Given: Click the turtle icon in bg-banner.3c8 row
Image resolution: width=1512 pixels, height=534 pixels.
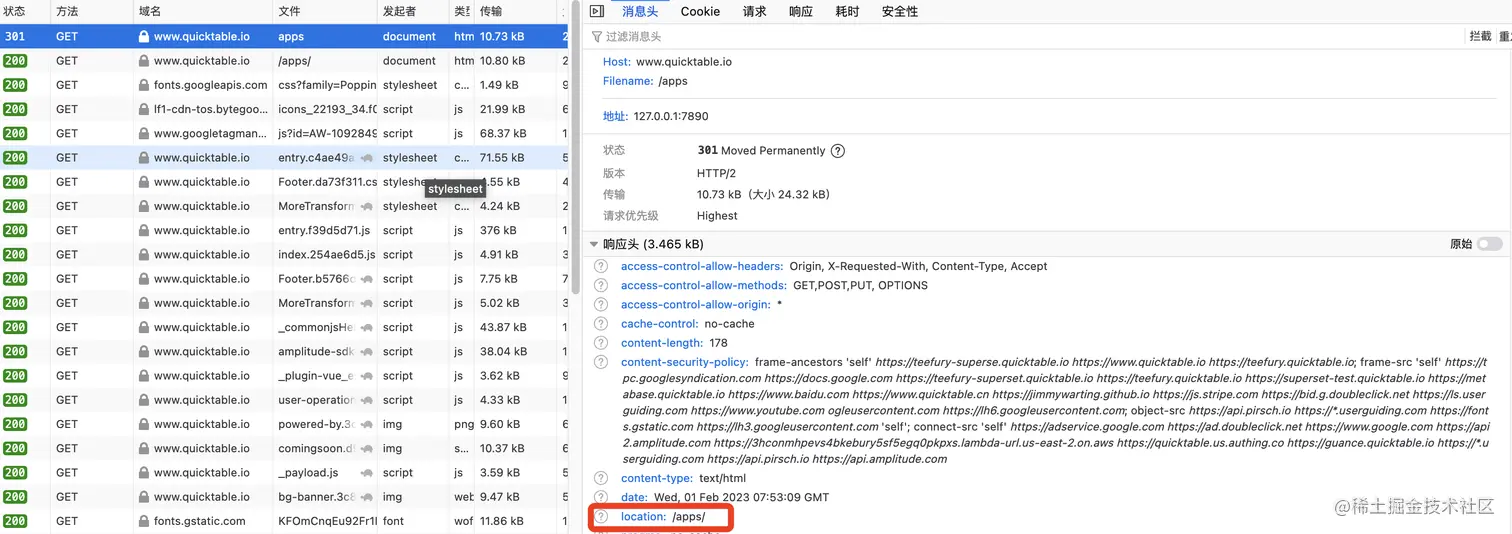Looking at the screenshot, I should tap(367, 497).
